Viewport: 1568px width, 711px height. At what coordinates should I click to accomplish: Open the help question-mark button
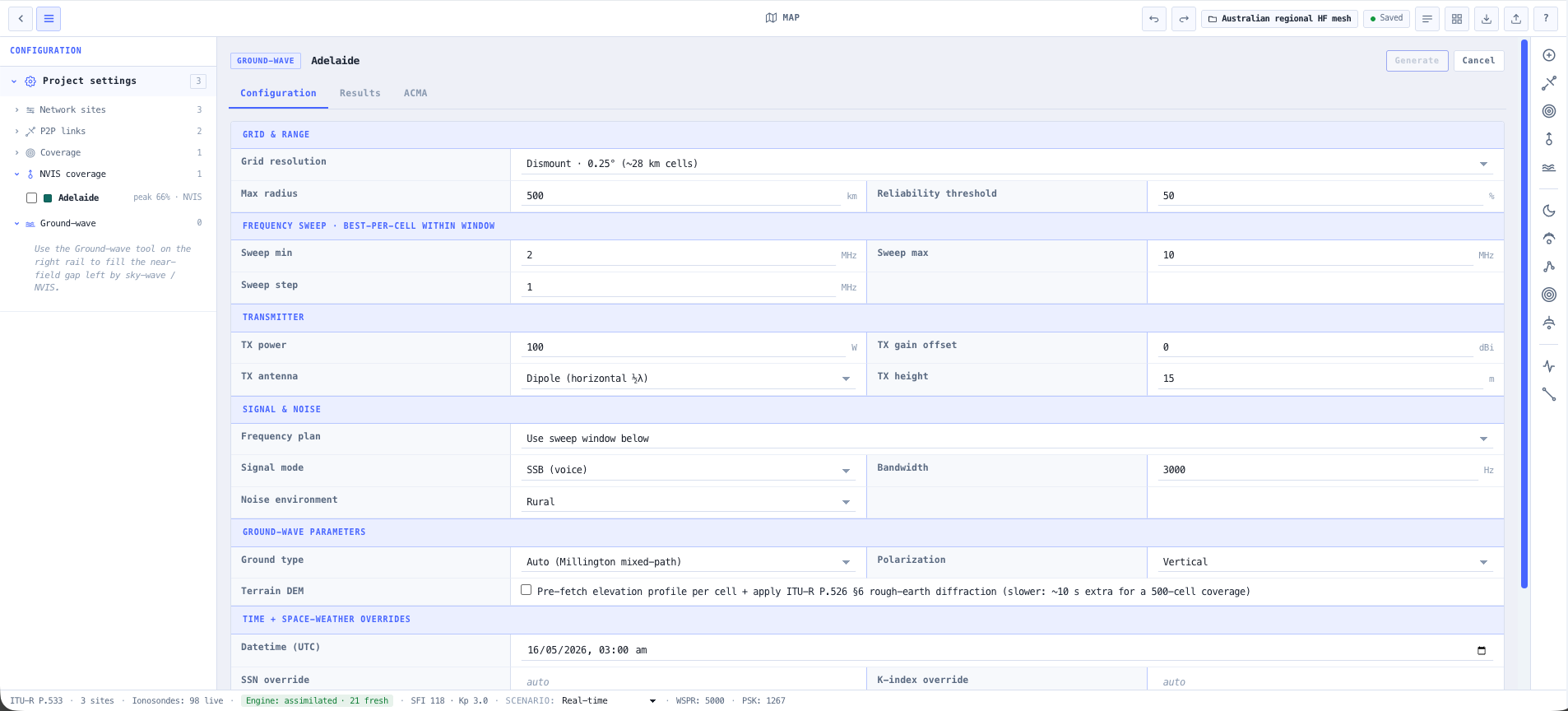click(x=1546, y=19)
